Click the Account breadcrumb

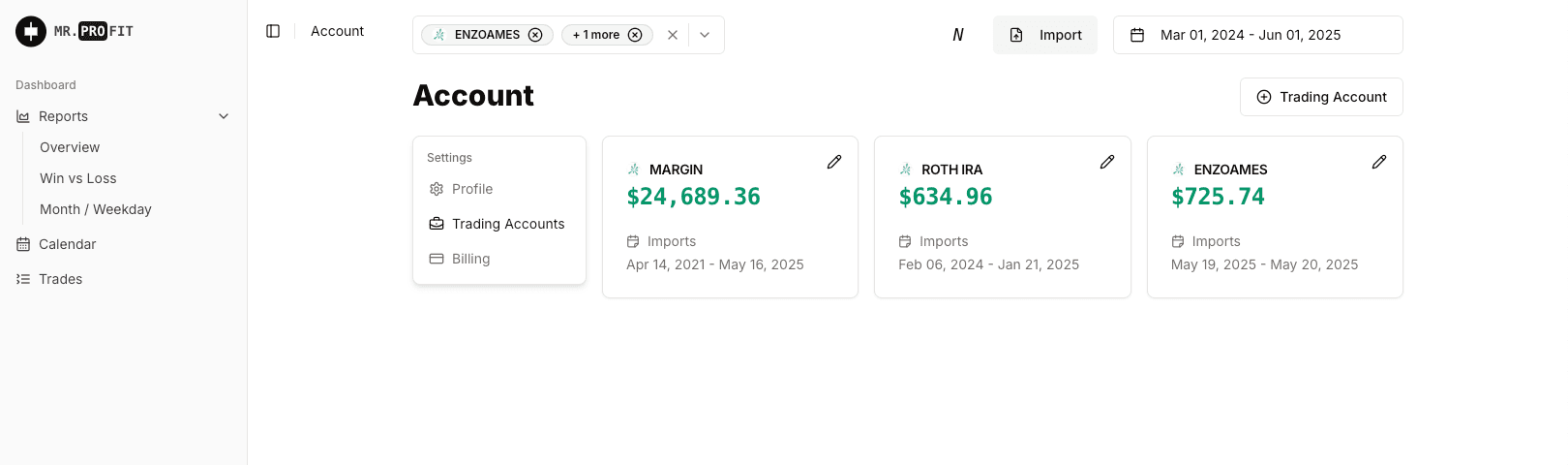pyautogui.click(x=337, y=31)
